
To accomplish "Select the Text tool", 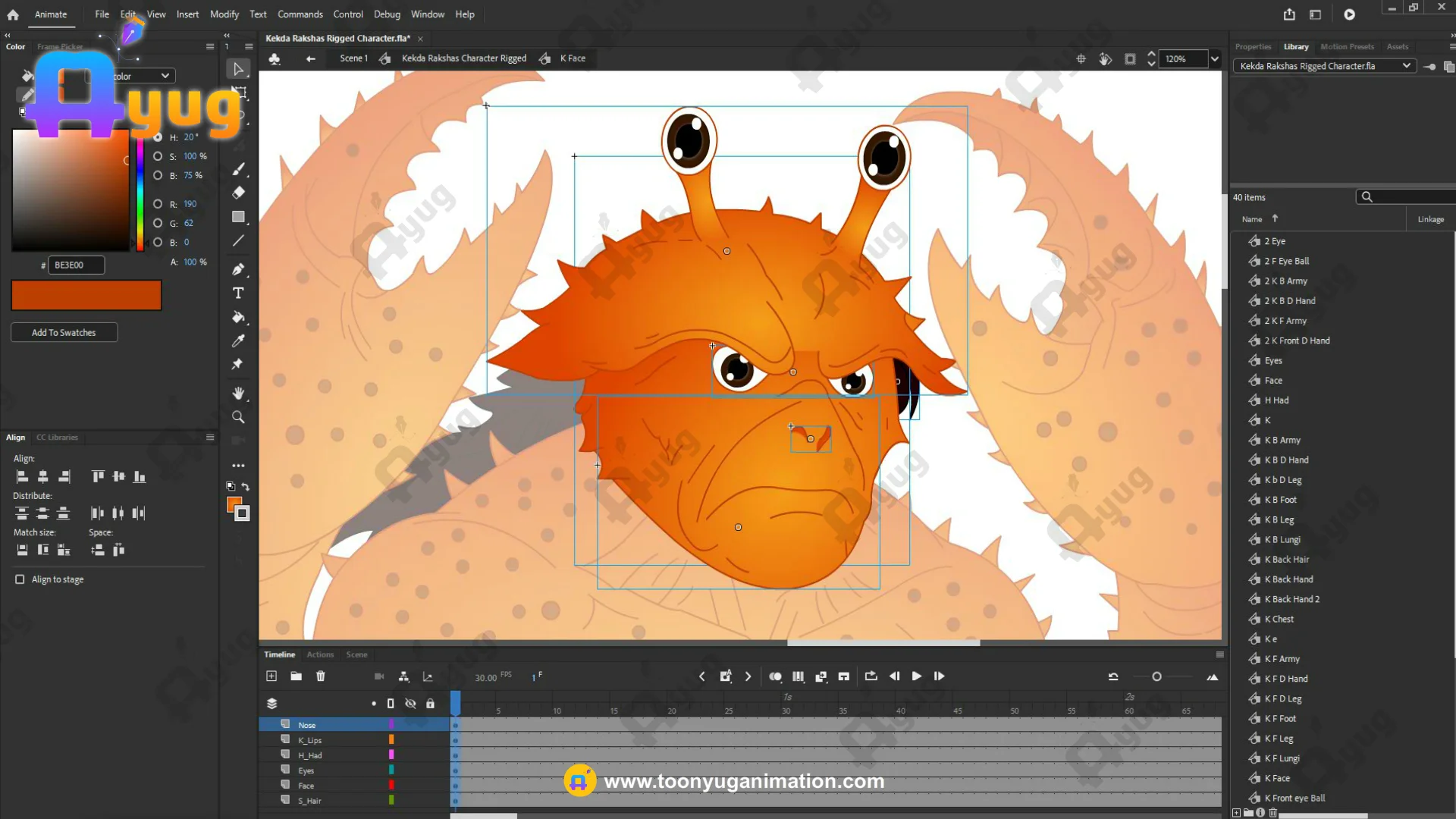I will 238,293.
